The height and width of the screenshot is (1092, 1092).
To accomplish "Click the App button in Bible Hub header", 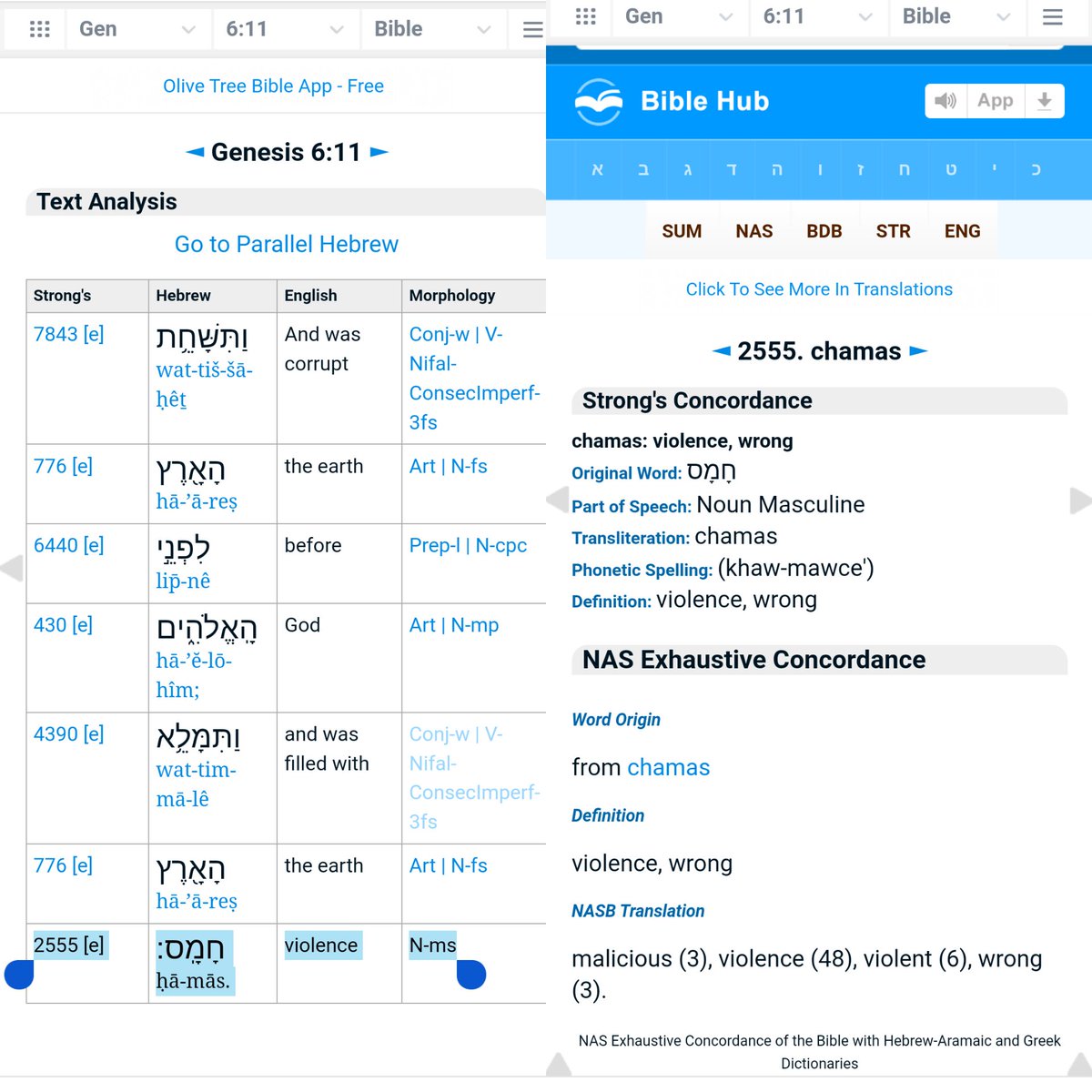I will pyautogui.click(x=996, y=101).
